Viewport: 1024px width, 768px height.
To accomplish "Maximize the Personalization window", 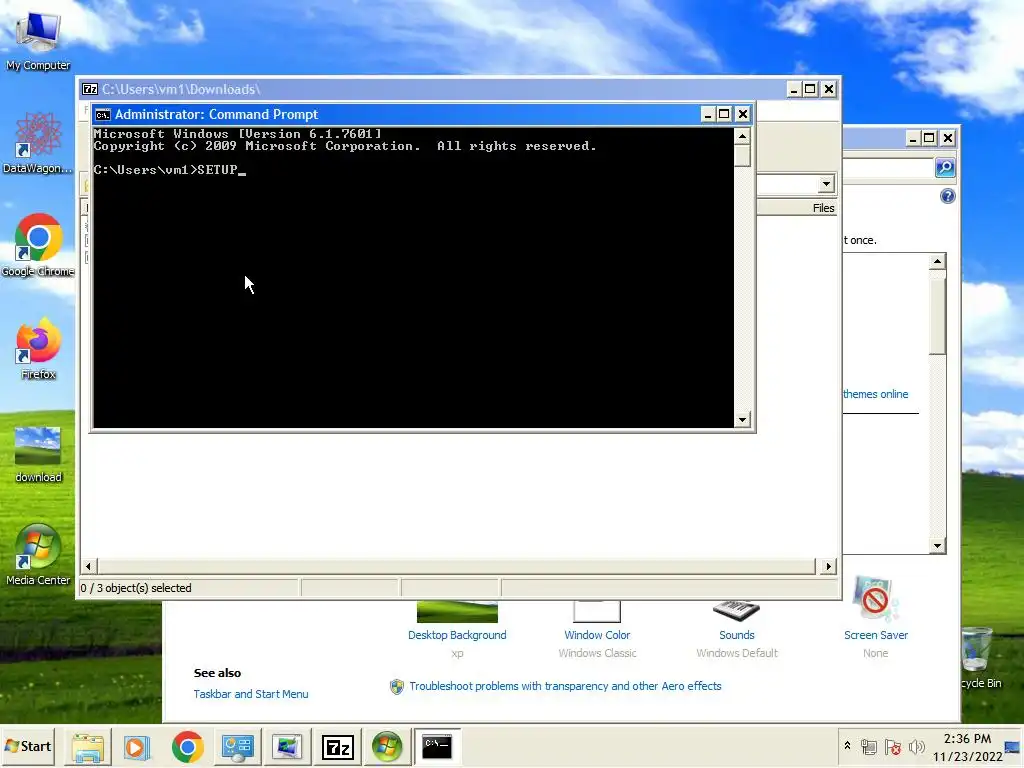I will tap(929, 138).
